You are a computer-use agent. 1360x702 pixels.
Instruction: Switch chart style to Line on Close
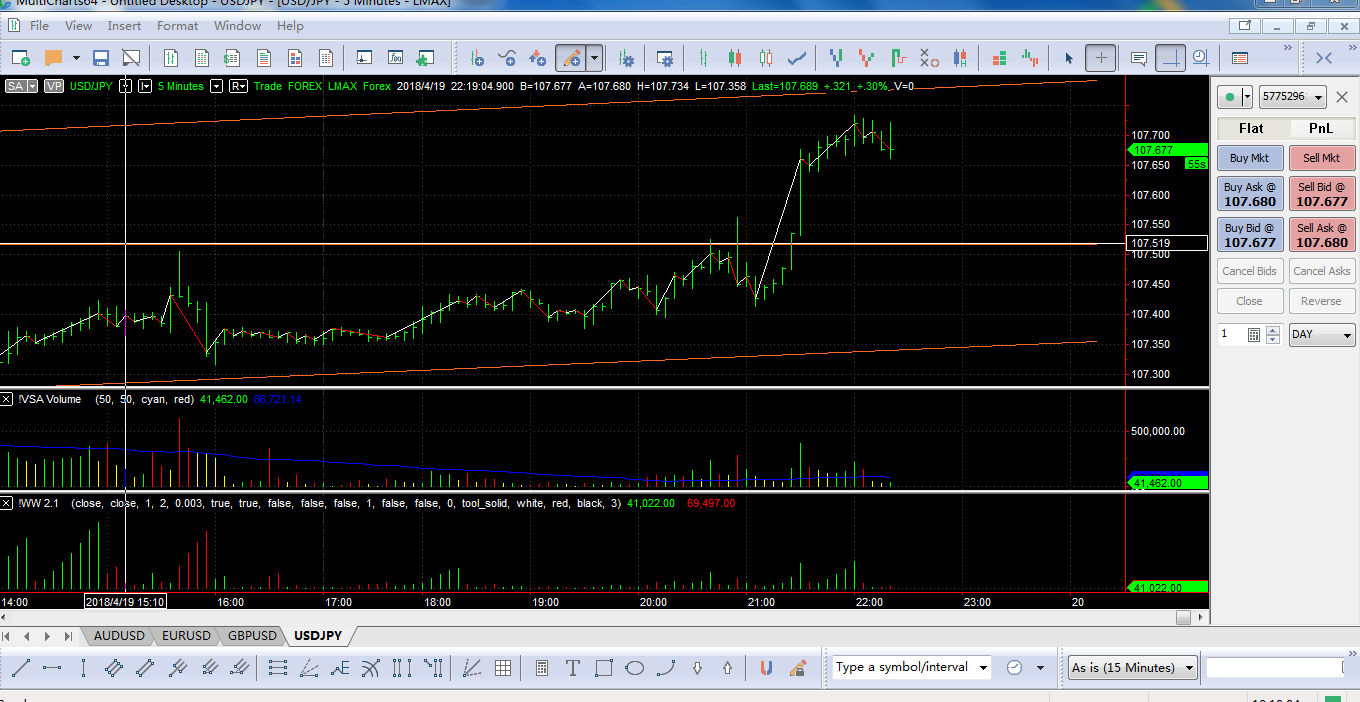tap(798, 58)
